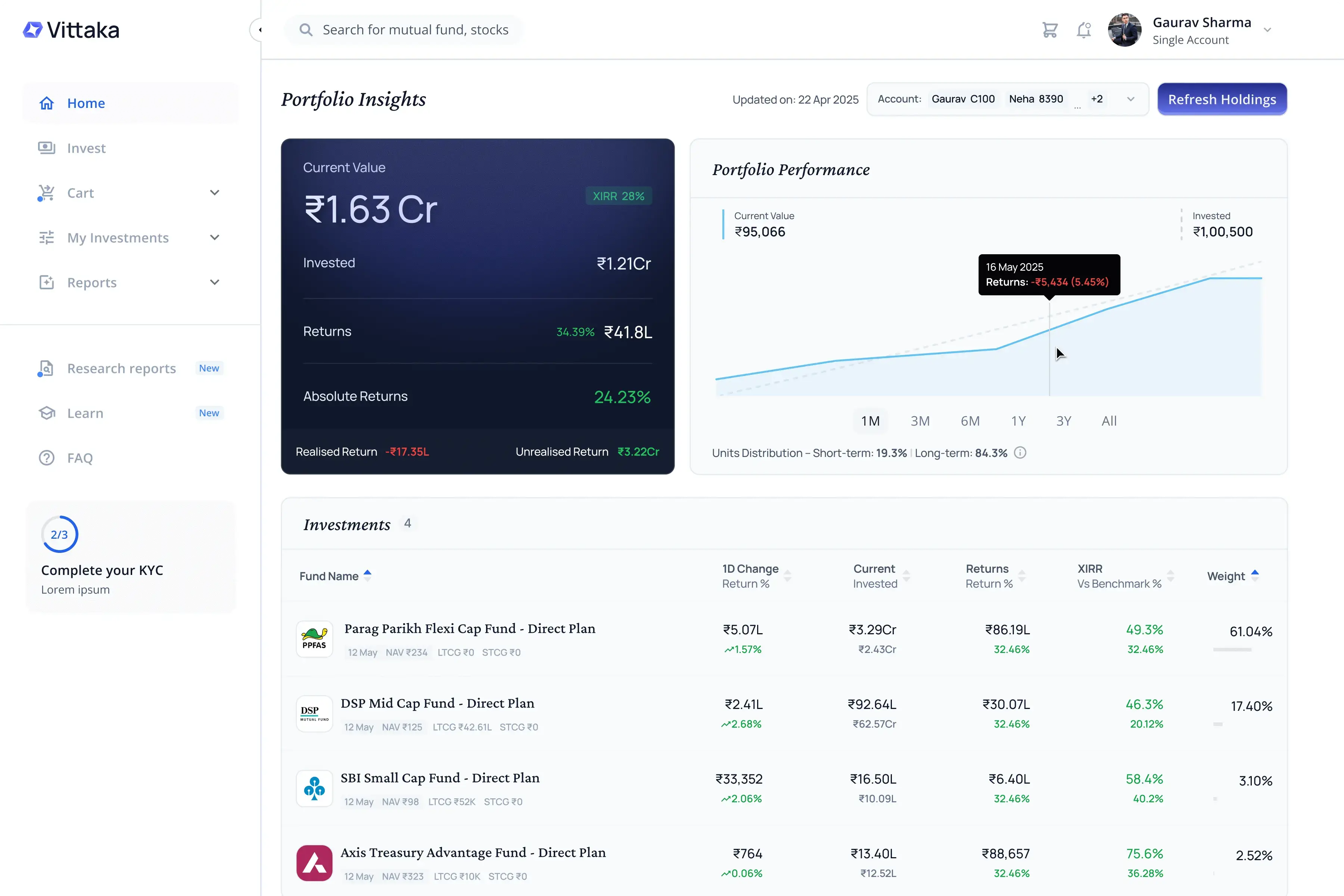1344x896 pixels.
Task: Sort by XIRR column arrows
Action: pyautogui.click(x=1170, y=576)
